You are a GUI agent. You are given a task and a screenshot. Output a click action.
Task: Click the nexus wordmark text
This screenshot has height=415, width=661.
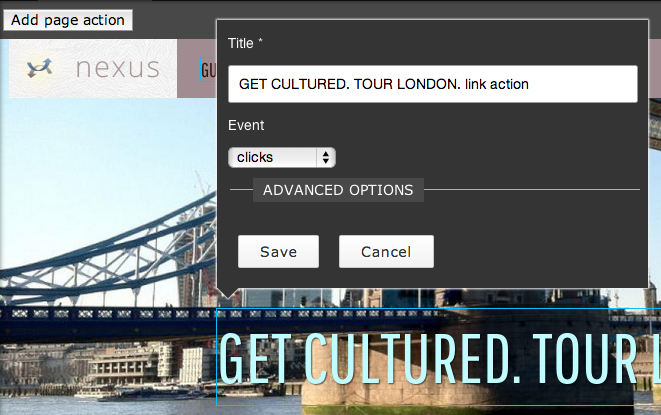tap(118, 68)
